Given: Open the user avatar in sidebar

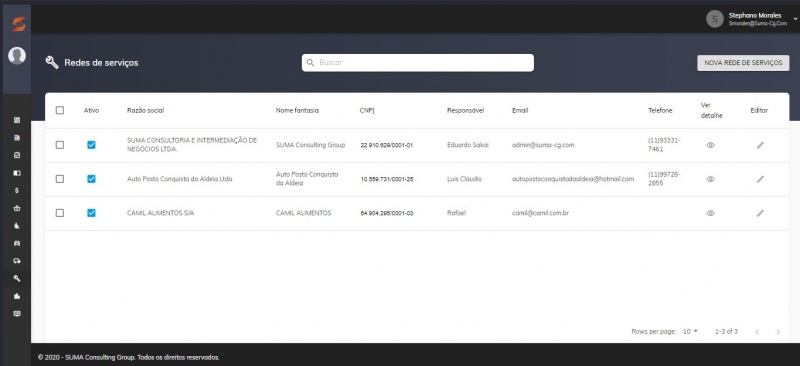Looking at the screenshot, I should point(17,56).
